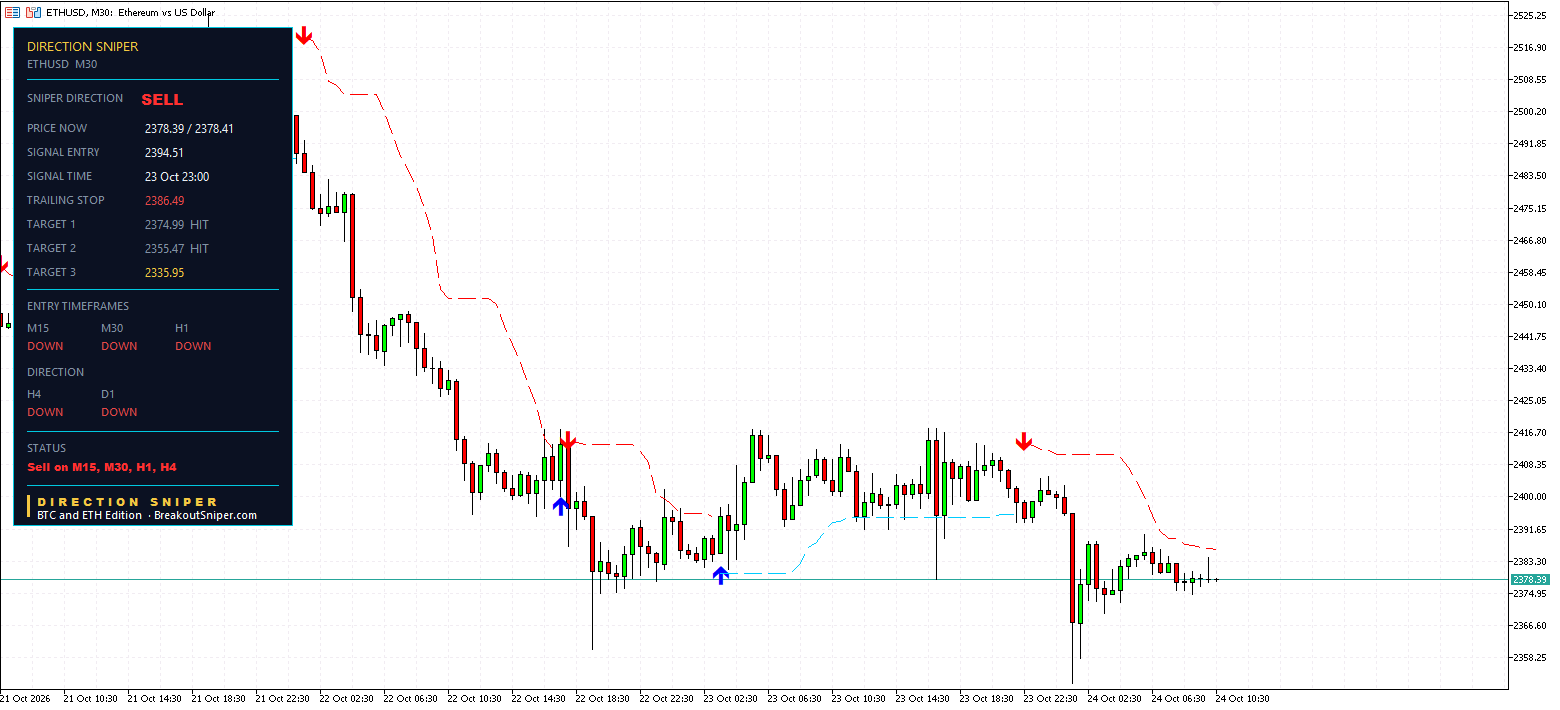Click the blue buy arrow near 22 Oct 14:30

pos(561,506)
